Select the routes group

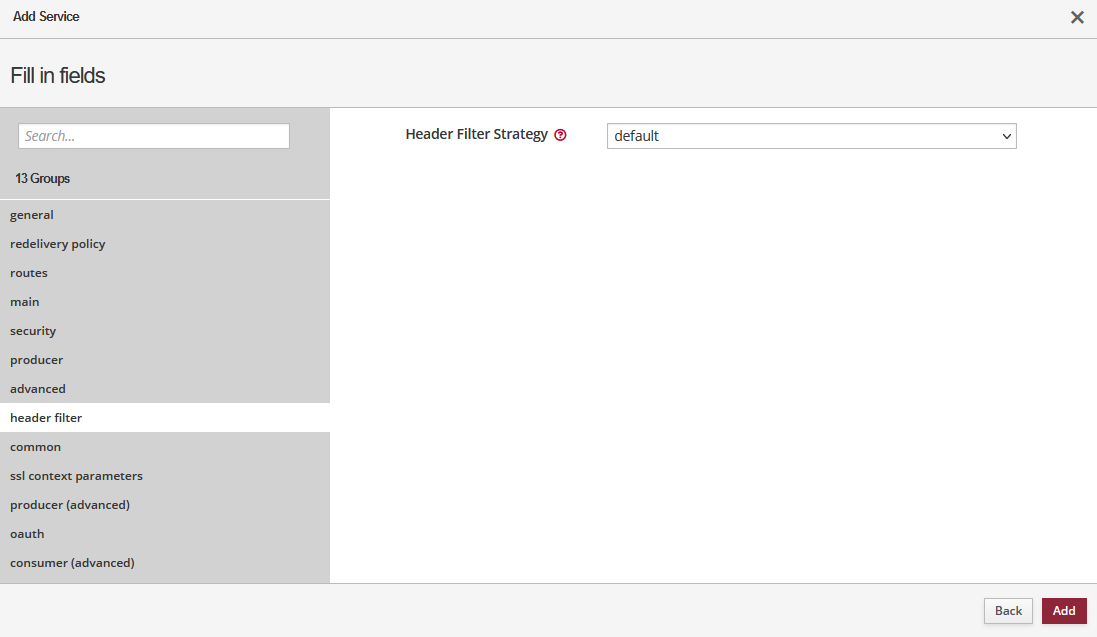pos(28,272)
